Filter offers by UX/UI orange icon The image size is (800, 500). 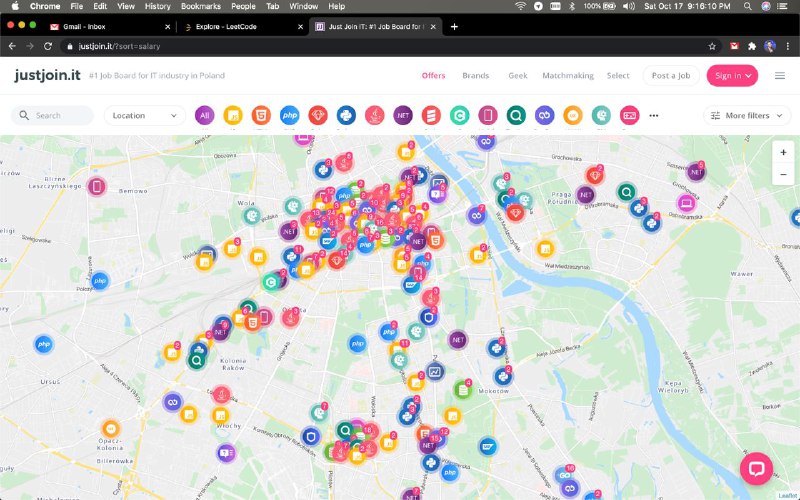[572, 115]
